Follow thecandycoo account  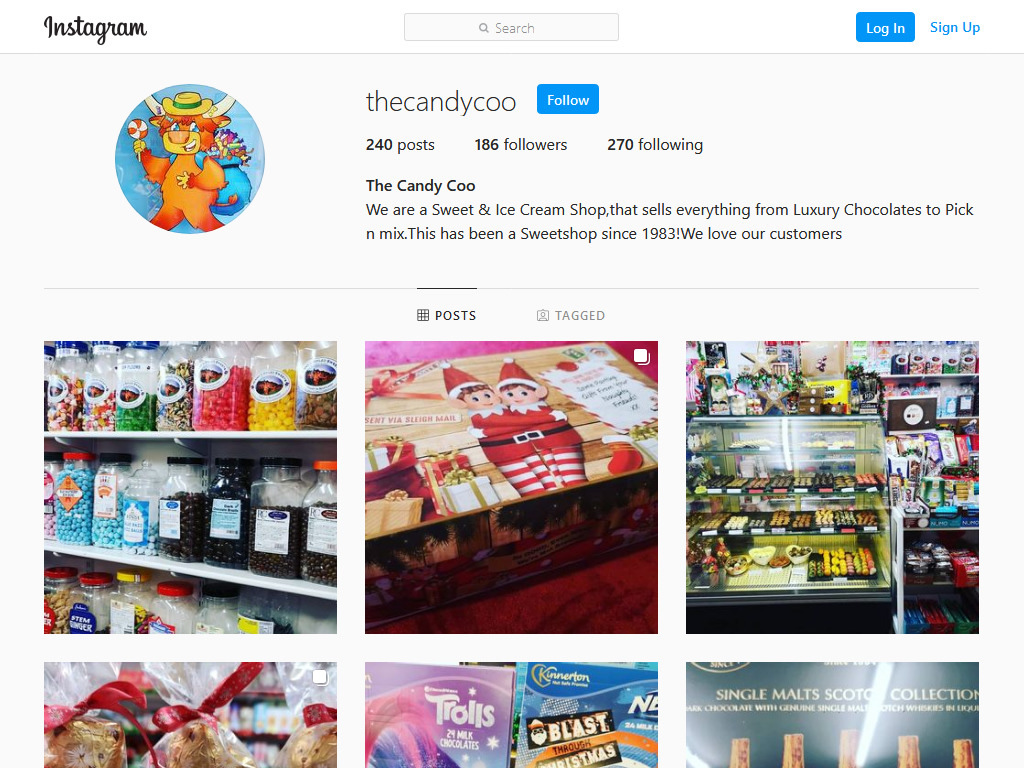[x=568, y=99]
